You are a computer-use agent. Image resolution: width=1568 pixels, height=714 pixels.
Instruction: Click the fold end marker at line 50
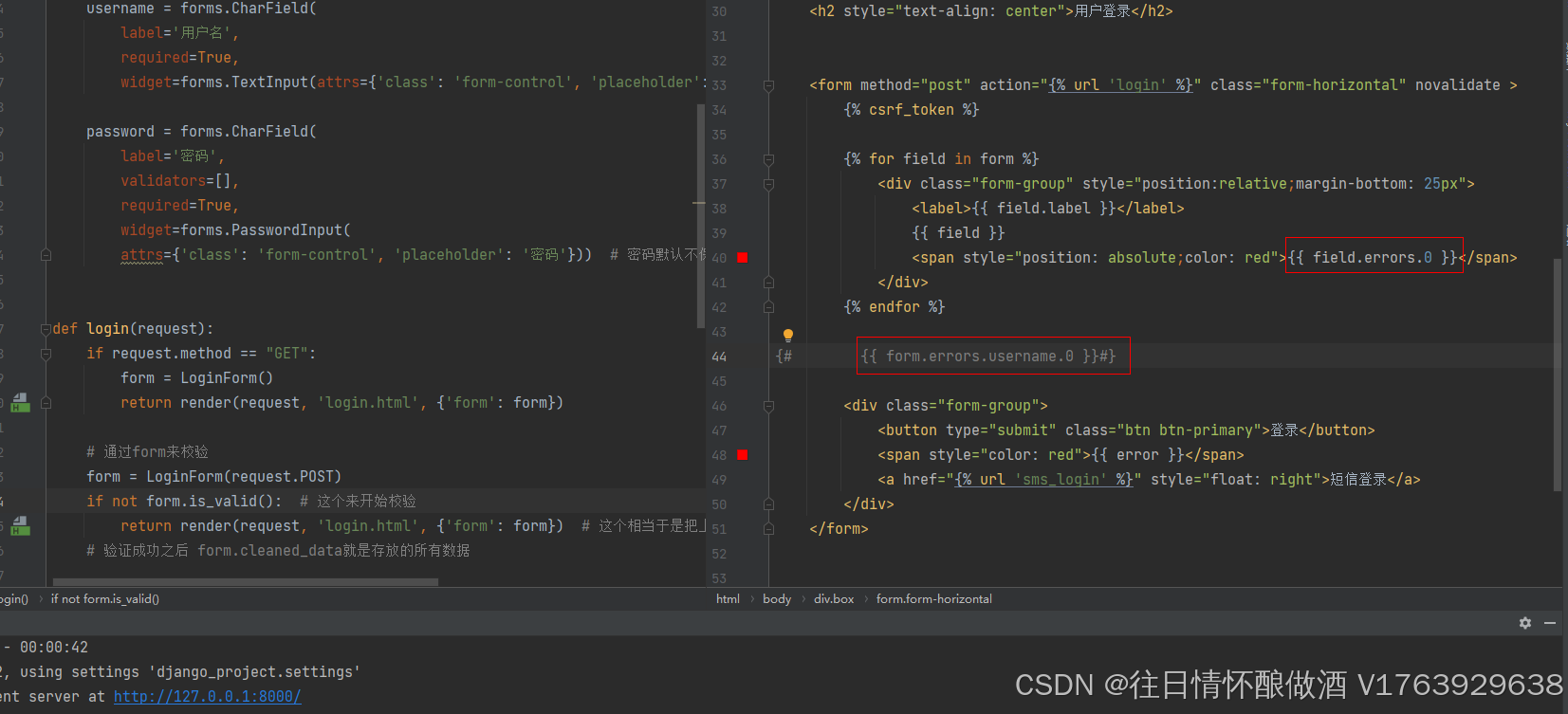click(x=768, y=504)
